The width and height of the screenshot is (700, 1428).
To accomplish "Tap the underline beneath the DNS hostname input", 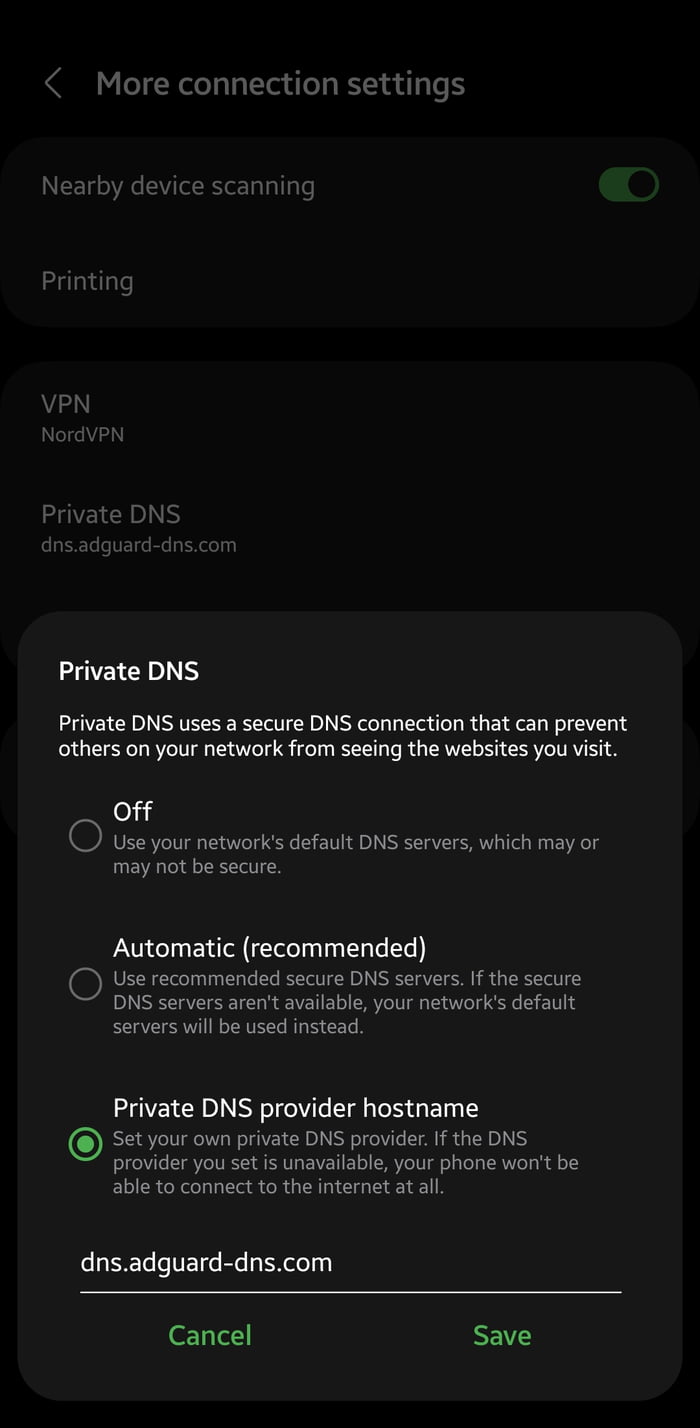I will [x=350, y=1291].
